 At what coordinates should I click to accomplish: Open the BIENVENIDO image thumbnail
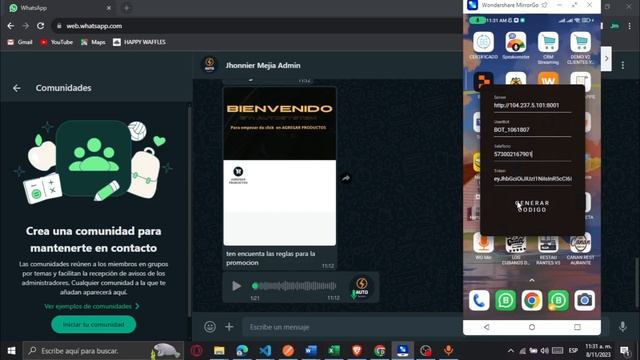[x=280, y=166]
